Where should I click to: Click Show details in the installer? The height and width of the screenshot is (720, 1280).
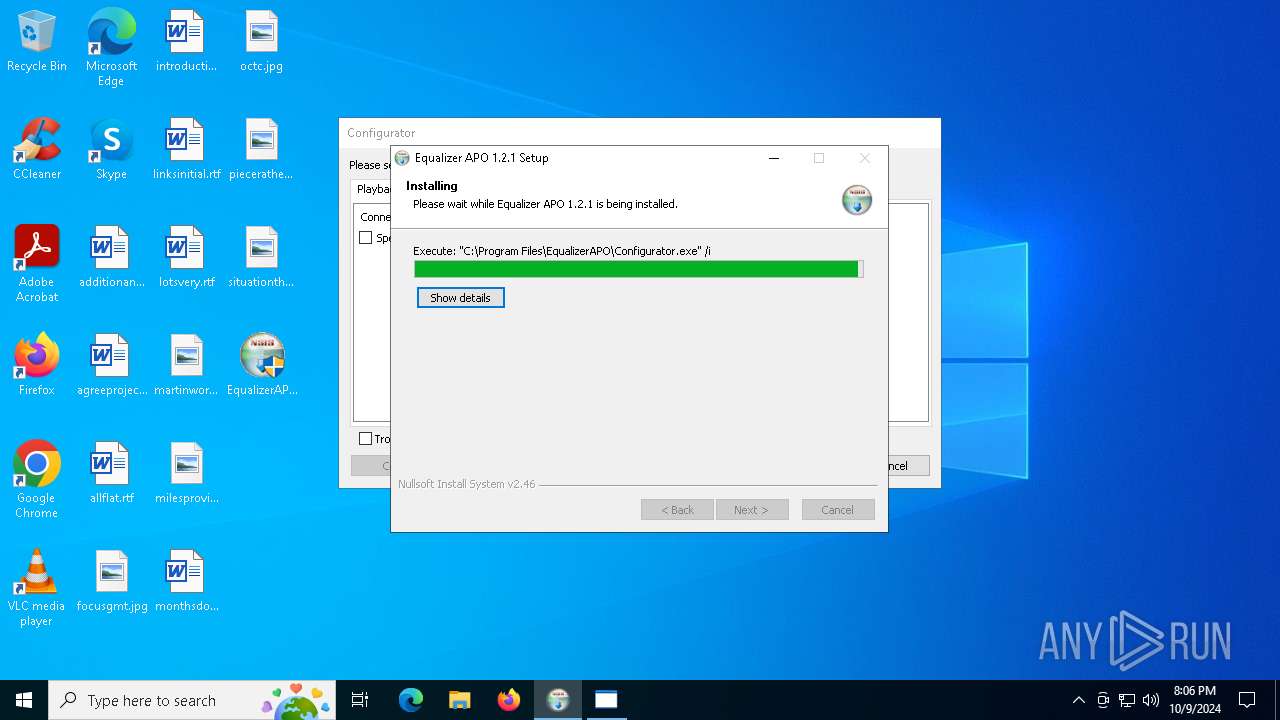460,298
